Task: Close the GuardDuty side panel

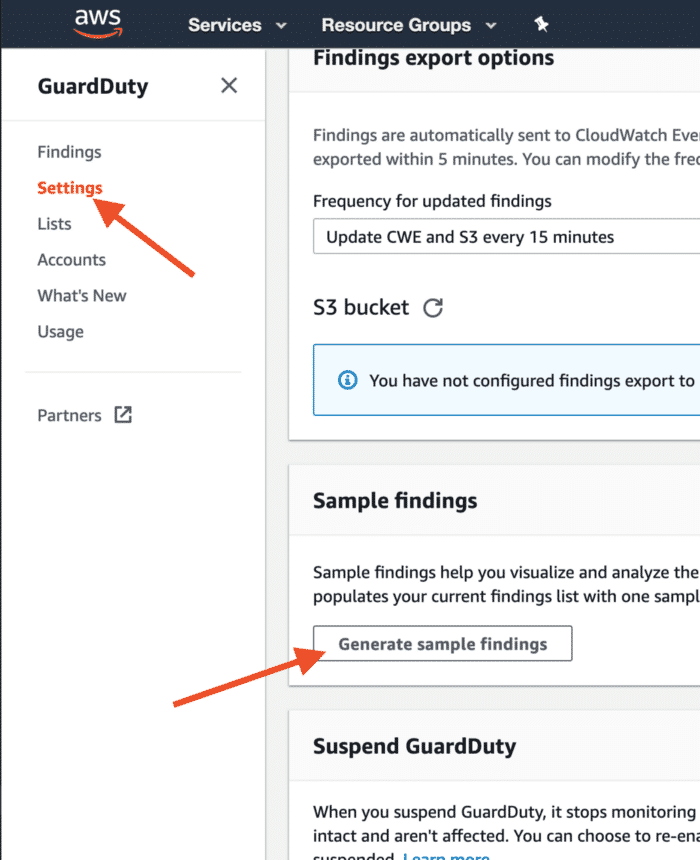Action: pyautogui.click(x=228, y=85)
